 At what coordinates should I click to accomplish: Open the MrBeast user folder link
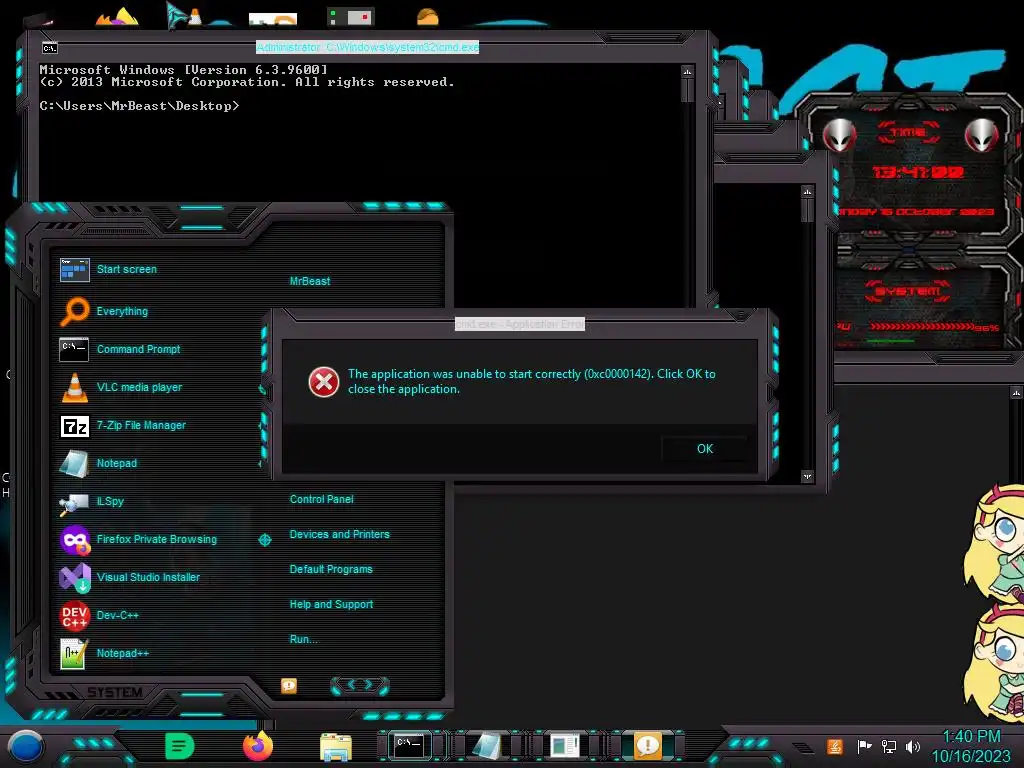310,281
